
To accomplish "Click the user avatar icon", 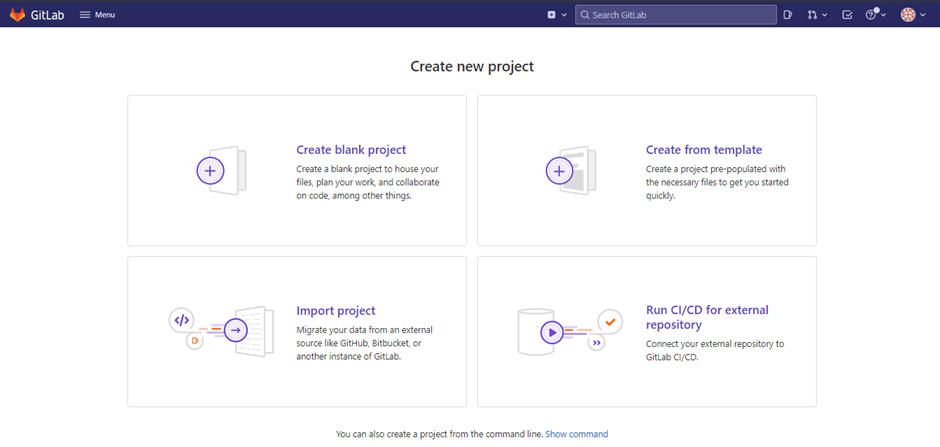I will [908, 15].
